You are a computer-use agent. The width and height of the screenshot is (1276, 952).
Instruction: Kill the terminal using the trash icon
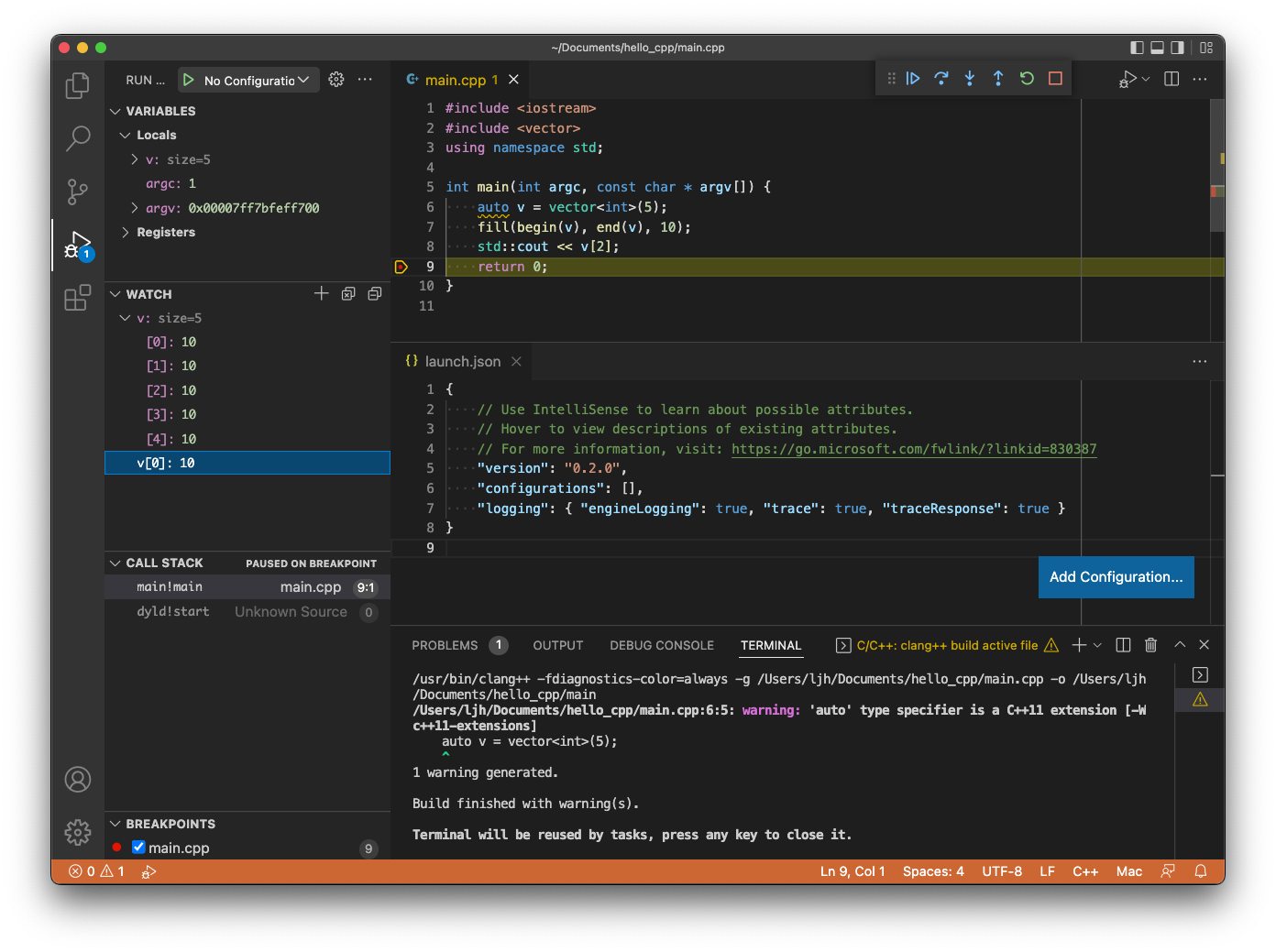pyautogui.click(x=1150, y=645)
